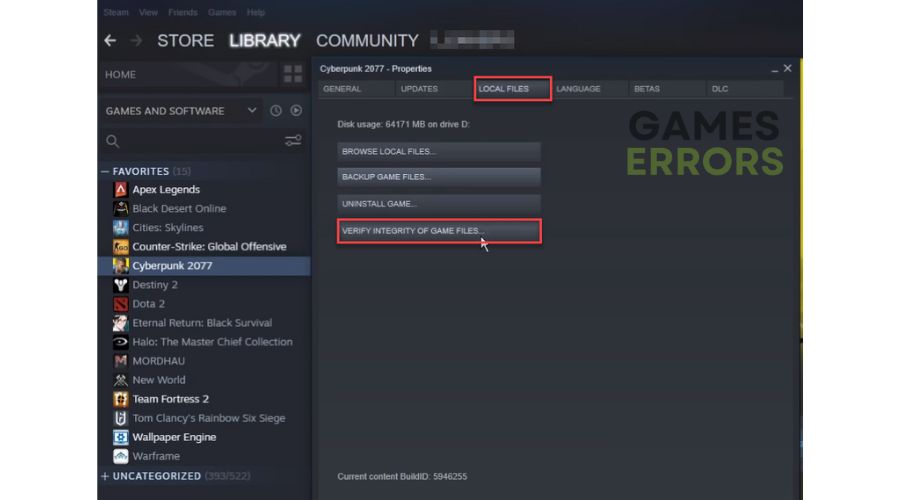
Task: Go to the Store section
Action: click(185, 40)
